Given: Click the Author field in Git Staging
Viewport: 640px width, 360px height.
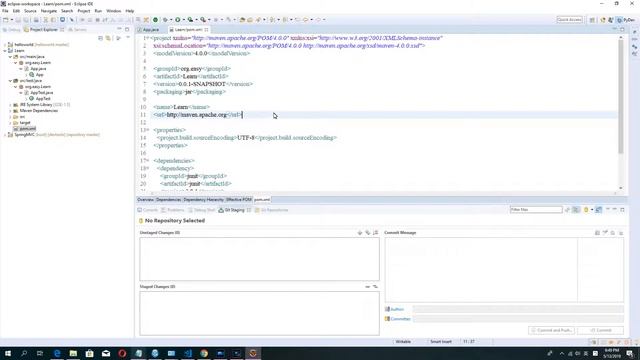Looking at the screenshot, I should click(x=518, y=309).
